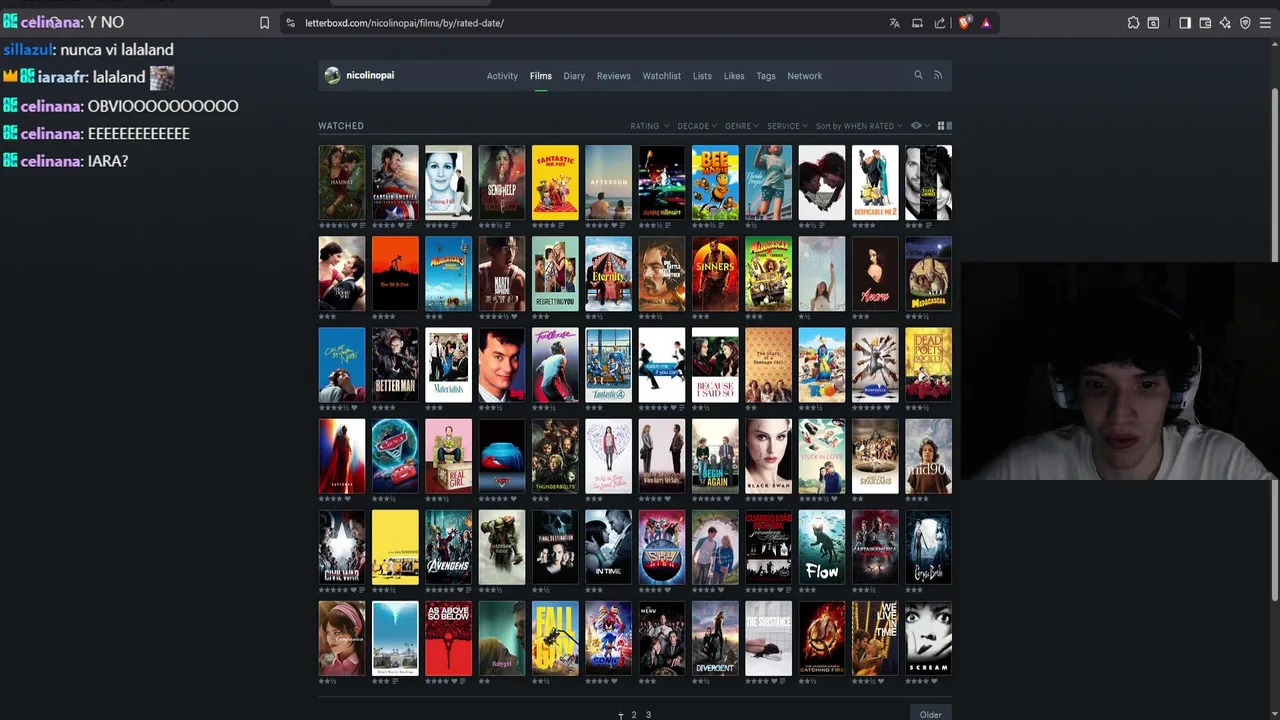Go to the Activity tab
1280x720 pixels.
[x=502, y=76]
